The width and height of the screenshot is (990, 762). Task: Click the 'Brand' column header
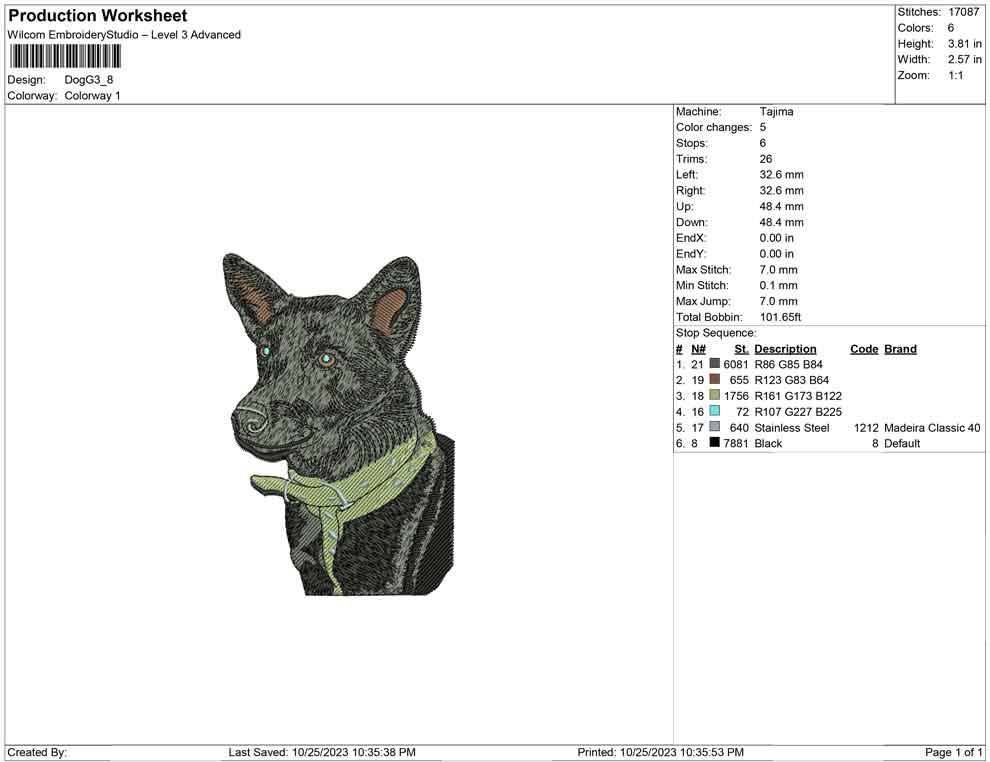pyautogui.click(x=900, y=348)
